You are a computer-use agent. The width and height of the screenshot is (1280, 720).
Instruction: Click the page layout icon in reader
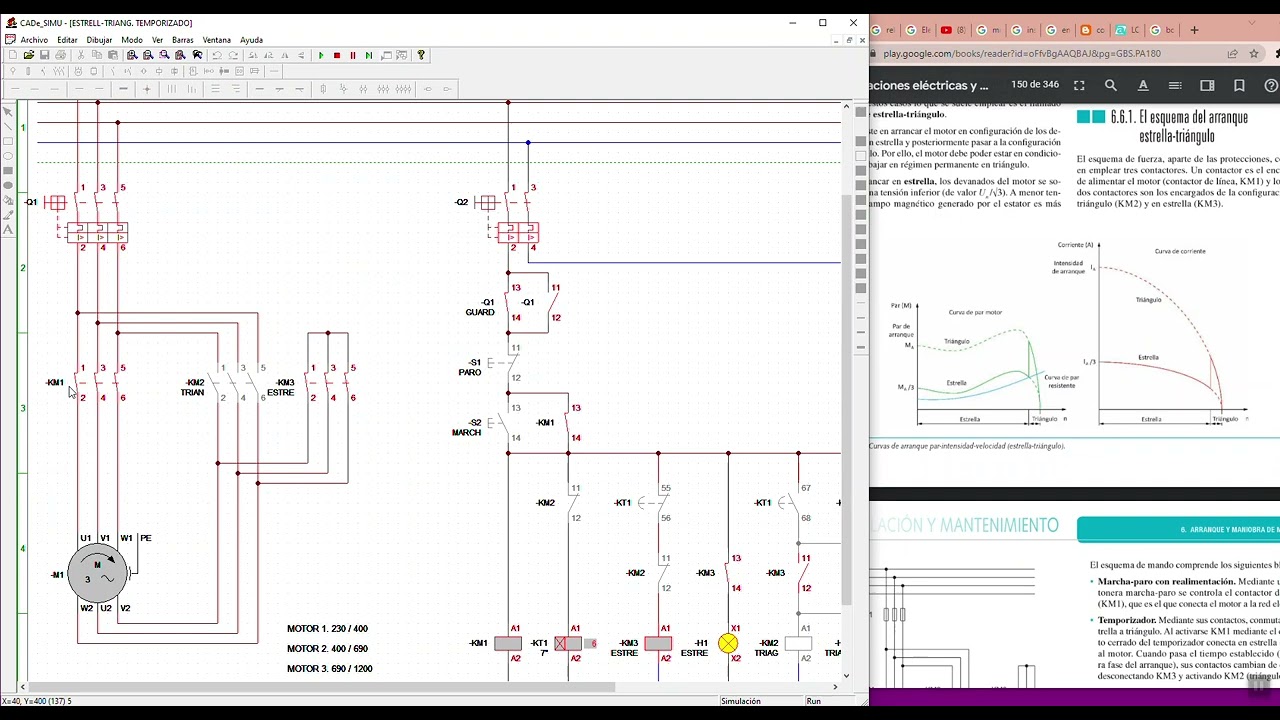click(1207, 86)
